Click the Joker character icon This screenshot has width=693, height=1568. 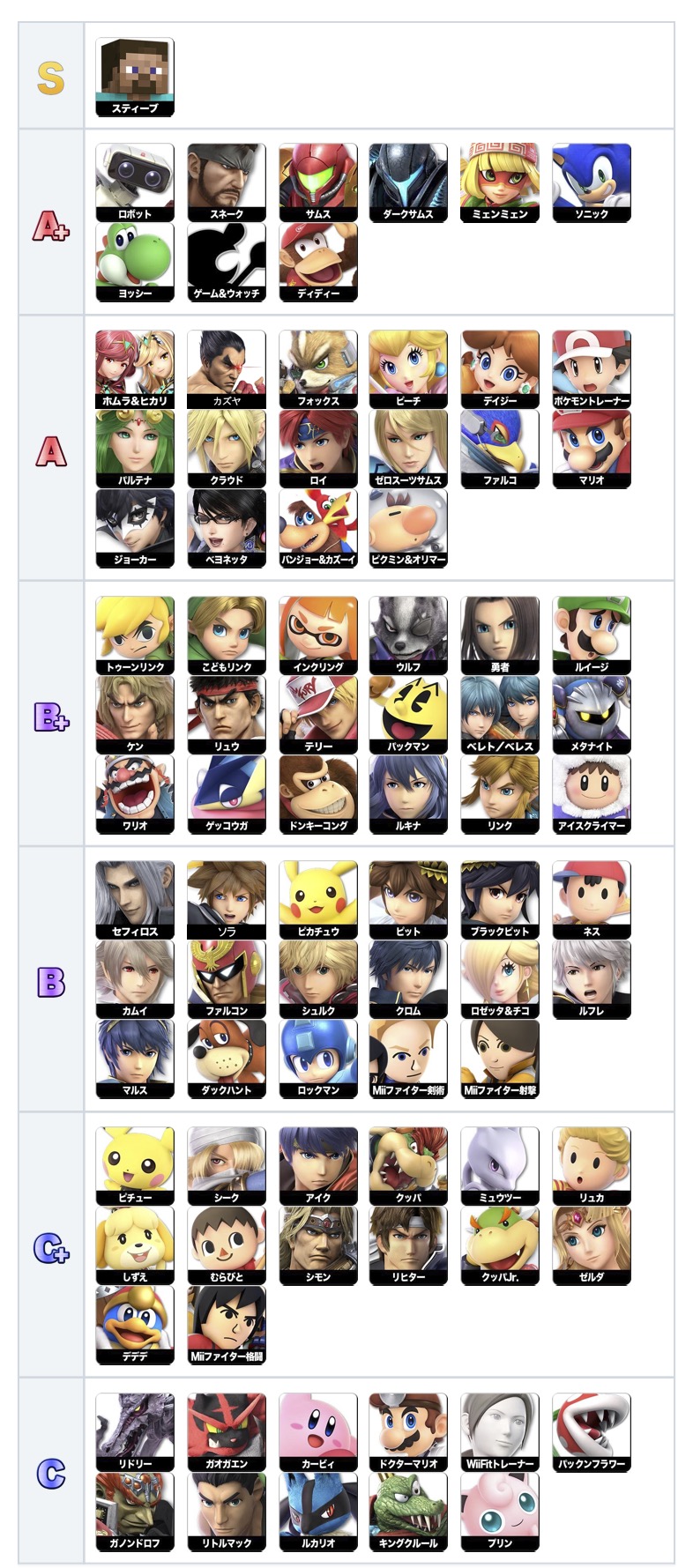(x=135, y=528)
